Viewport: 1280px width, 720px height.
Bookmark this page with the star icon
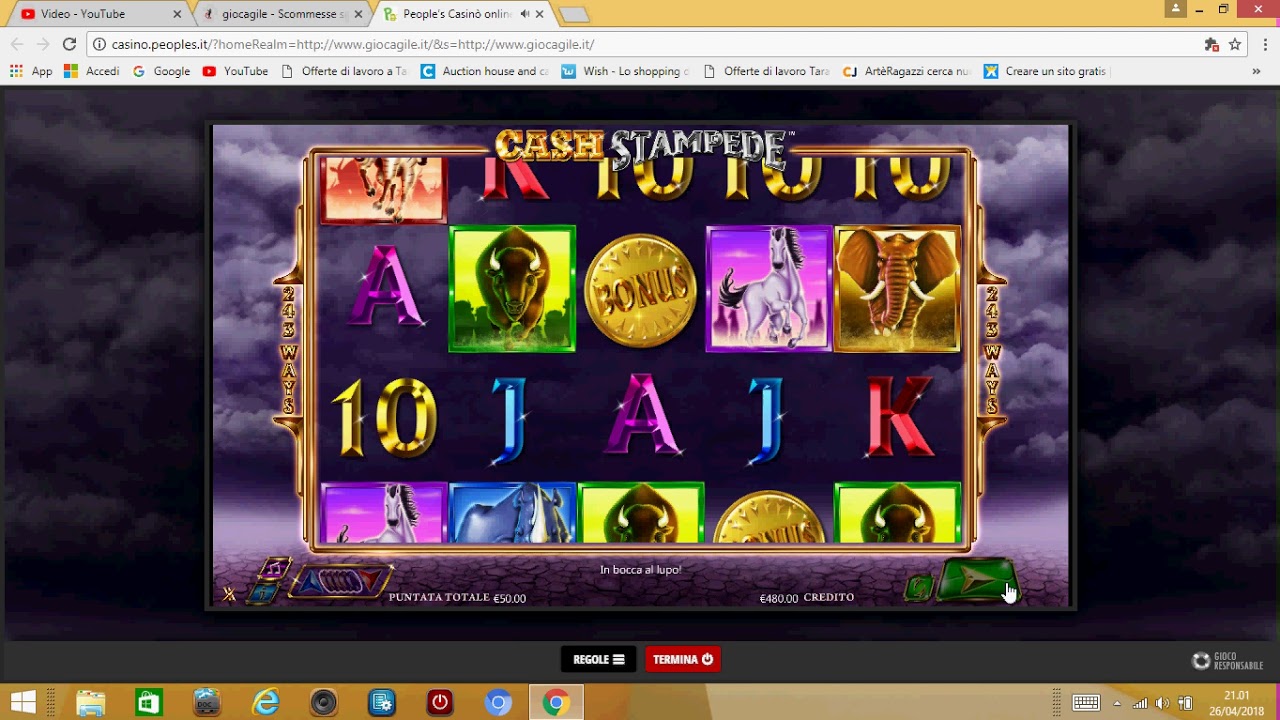coord(1235,44)
